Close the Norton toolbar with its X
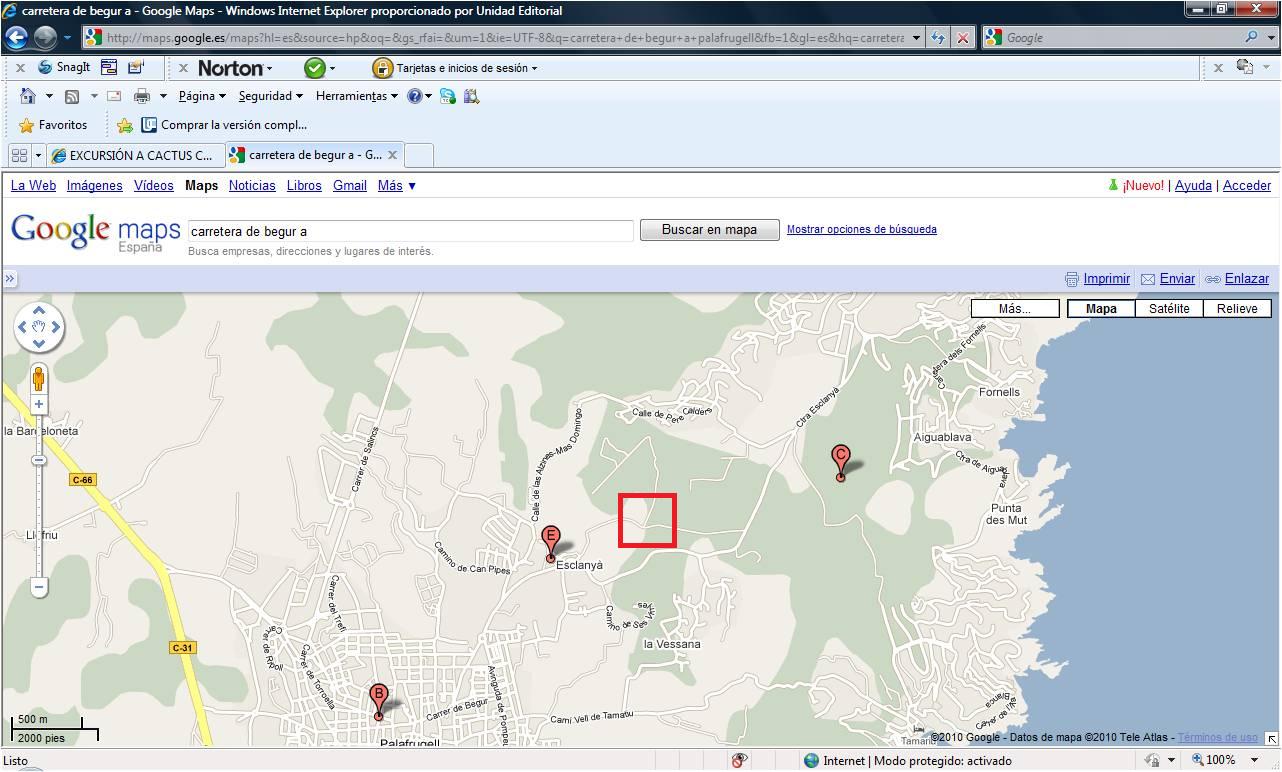The height and width of the screenshot is (772, 1282). tap(183, 68)
